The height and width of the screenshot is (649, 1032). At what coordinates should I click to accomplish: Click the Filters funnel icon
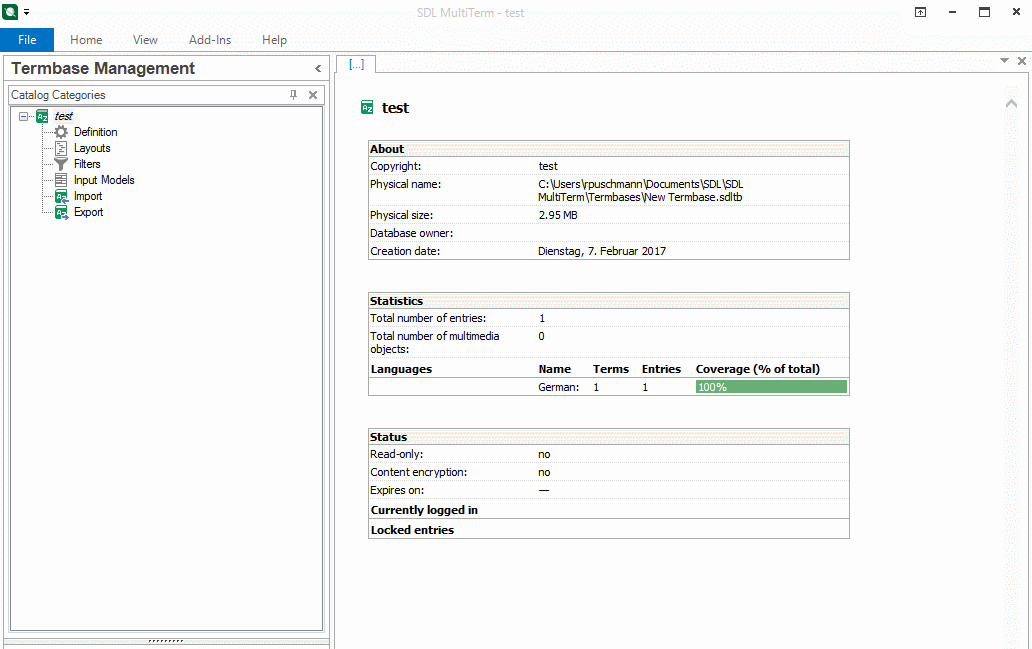tap(61, 164)
